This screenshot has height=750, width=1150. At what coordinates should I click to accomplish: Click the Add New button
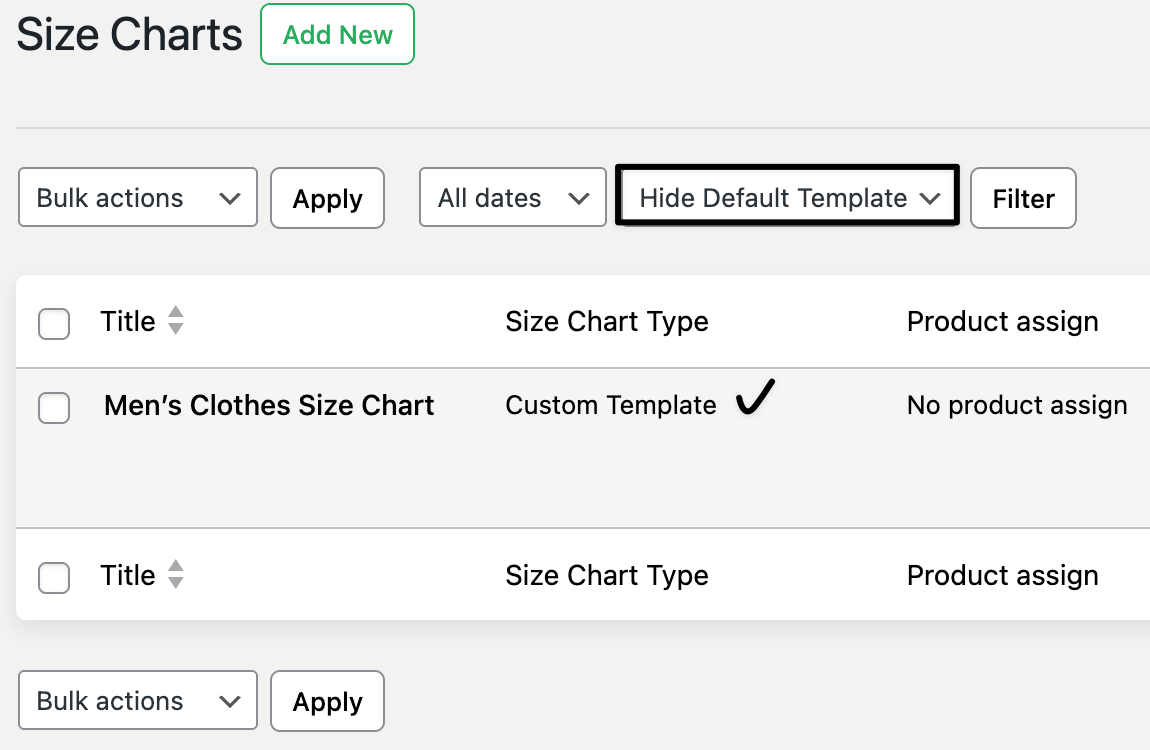point(337,34)
